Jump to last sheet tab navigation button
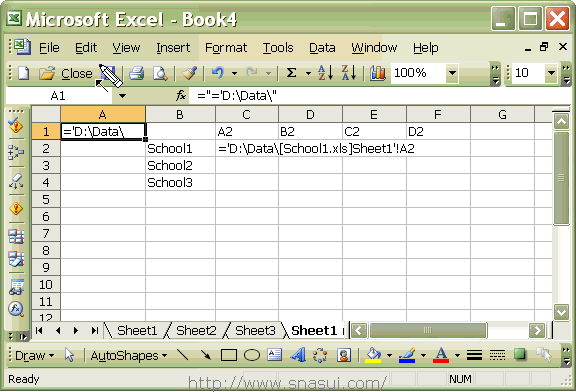Screen dimensions: 576x392 coord(95,330)
